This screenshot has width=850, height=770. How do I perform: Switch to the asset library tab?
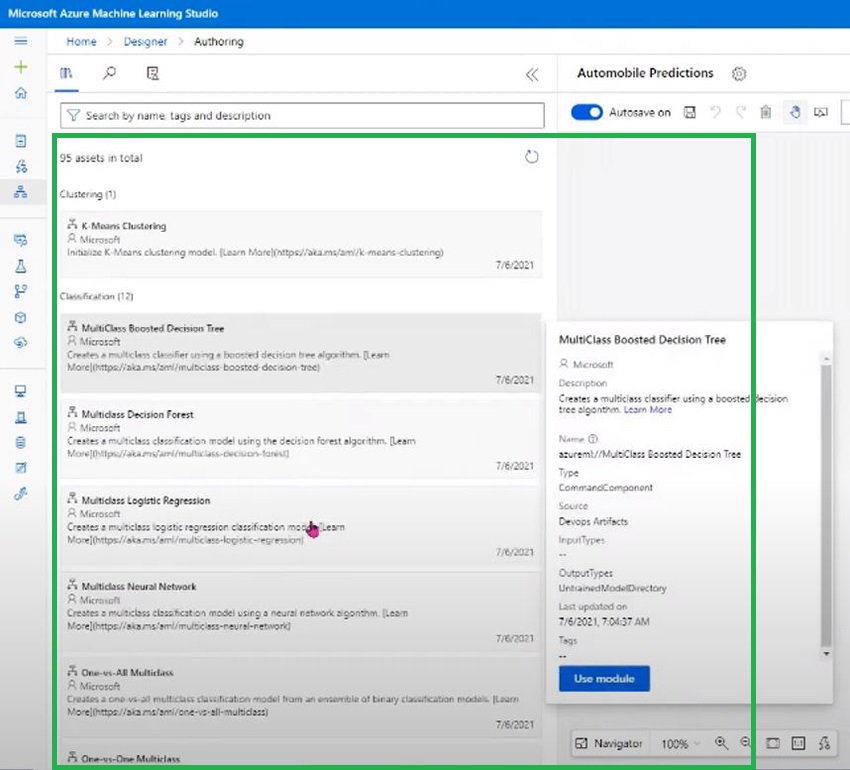coord(67,73)
